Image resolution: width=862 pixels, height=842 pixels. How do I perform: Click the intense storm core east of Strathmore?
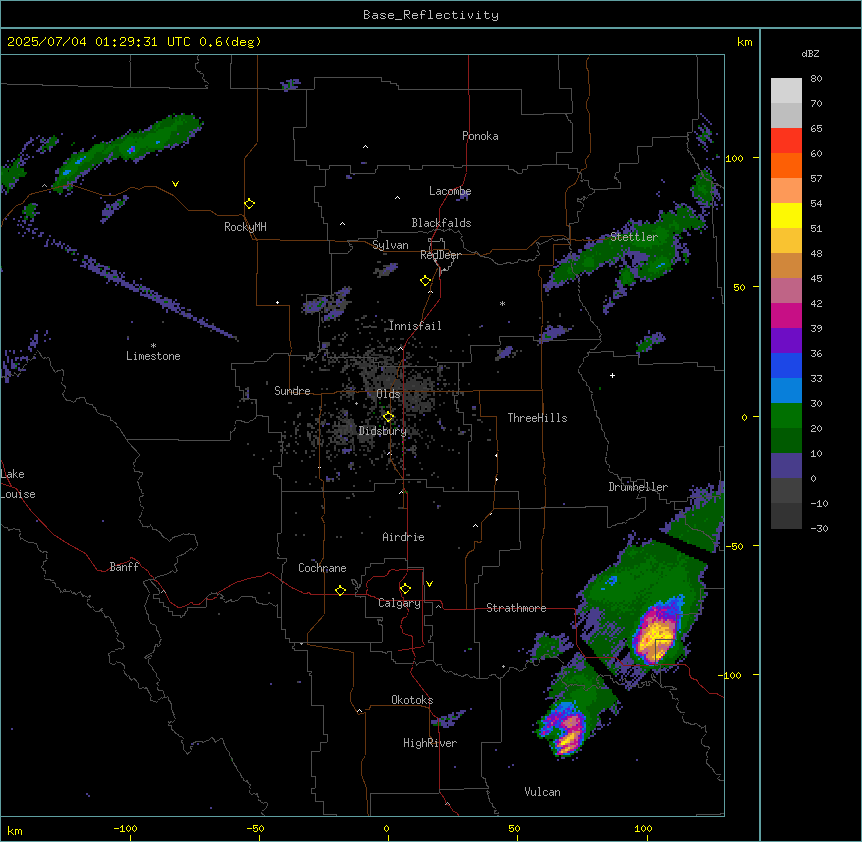pos(657,639)
